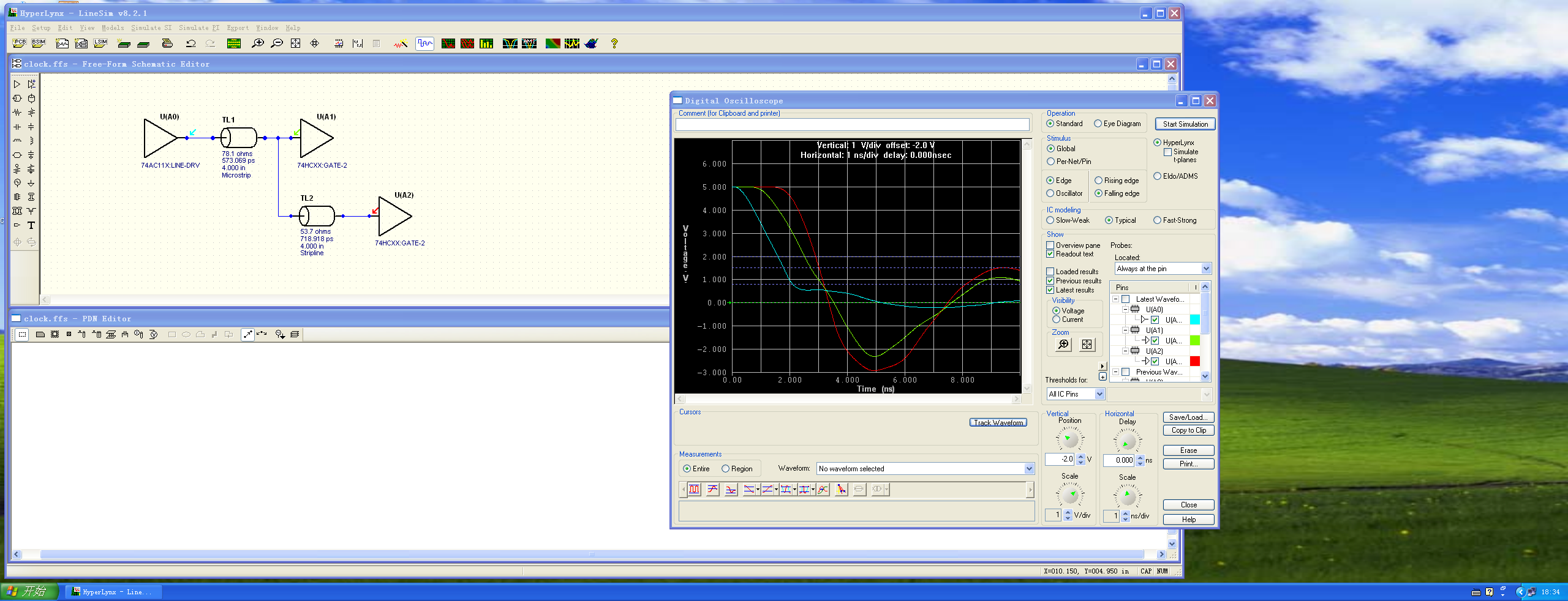This screenshot has width=1568, height=601.
Task: Select the Eye Diagram operation mode
Action: 1098,124
